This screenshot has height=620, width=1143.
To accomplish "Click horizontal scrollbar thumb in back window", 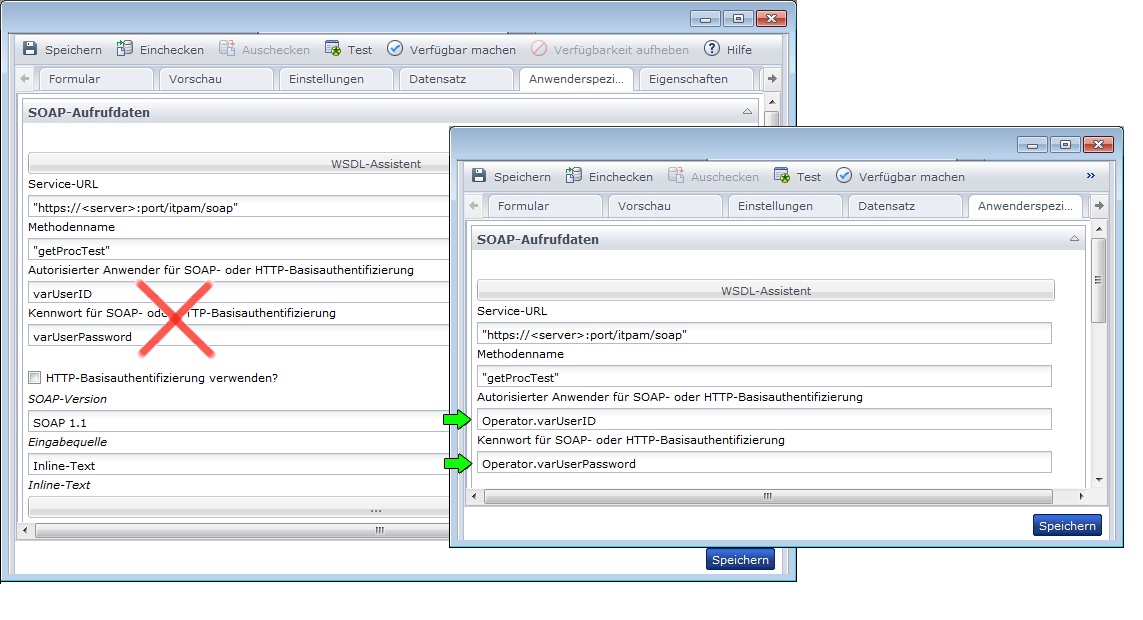I will pyautogui.click(x=242, y=530).
